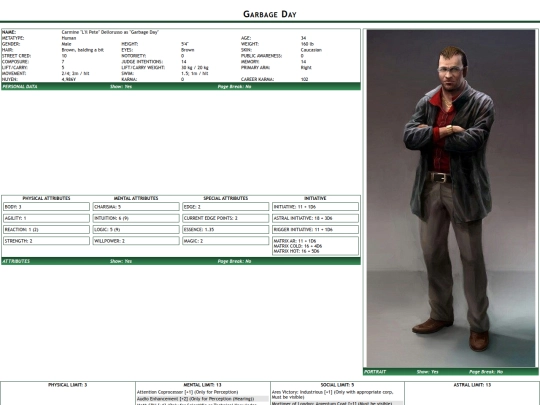Toggle Show: Yes in Portrait bar
This screenshot has width=540, height=405.
(x=427, y=372)
